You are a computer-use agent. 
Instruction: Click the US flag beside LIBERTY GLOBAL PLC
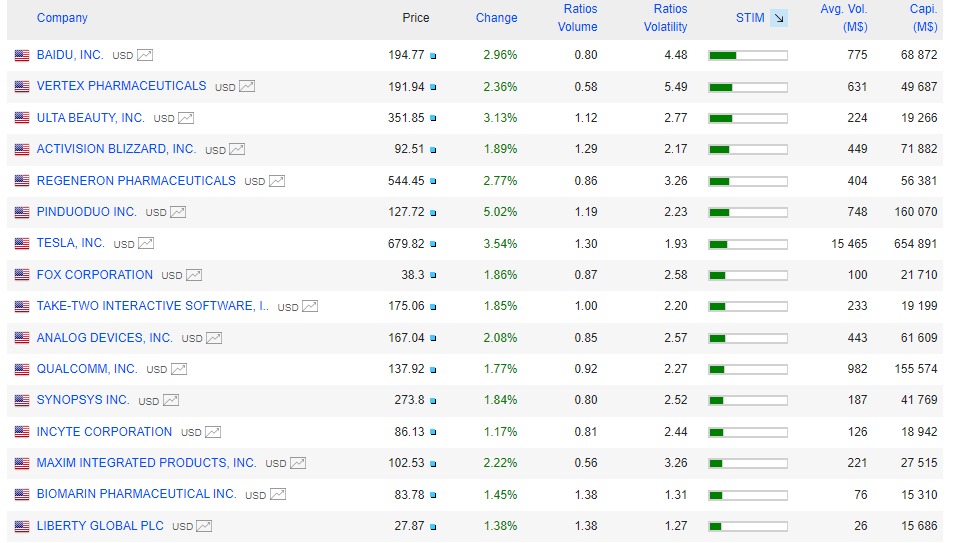pos(22,526)
